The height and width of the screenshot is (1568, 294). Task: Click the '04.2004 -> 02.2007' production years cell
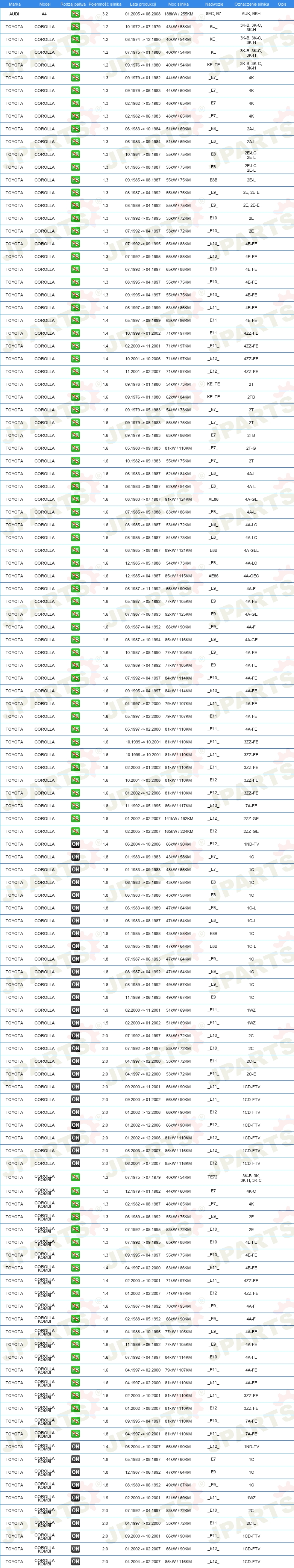click(143, 1561)
